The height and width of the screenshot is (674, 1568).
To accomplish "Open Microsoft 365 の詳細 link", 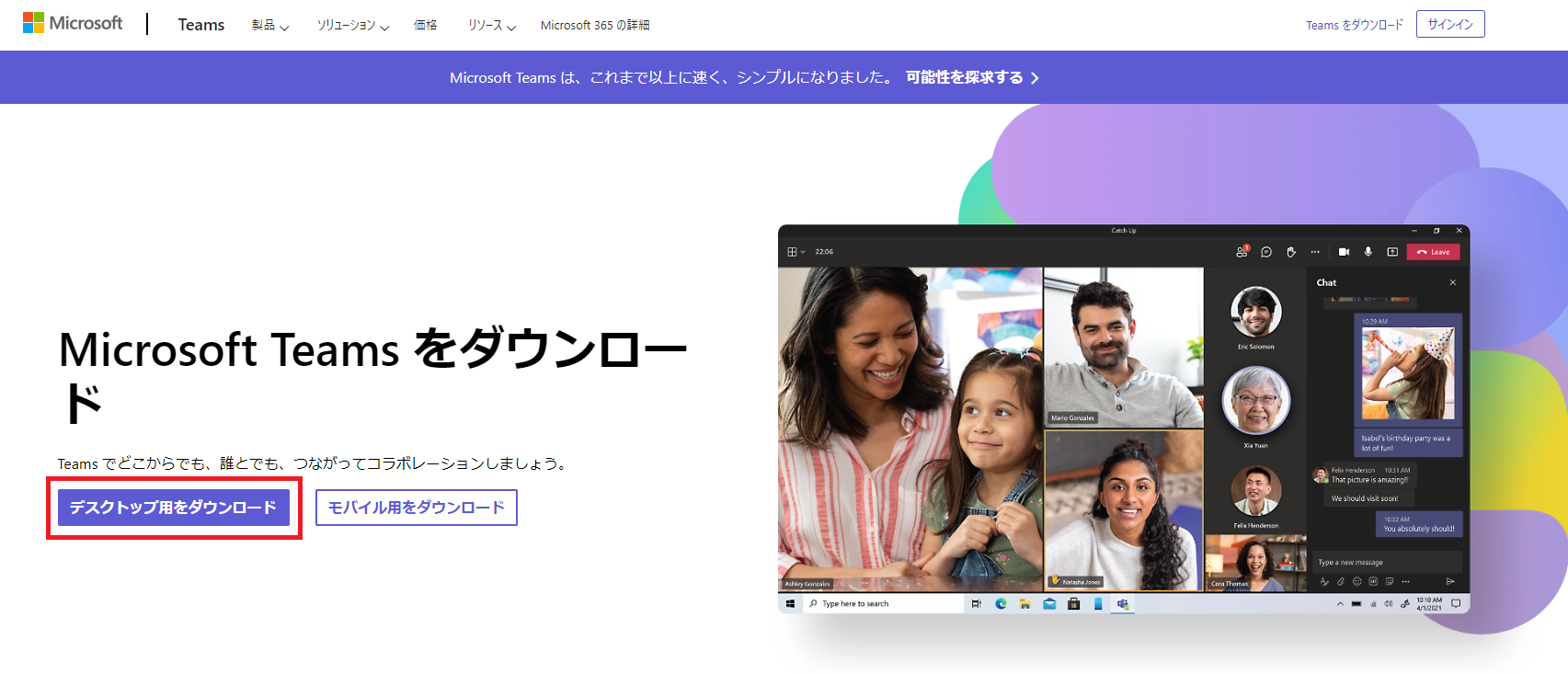I will pos(595,26).
